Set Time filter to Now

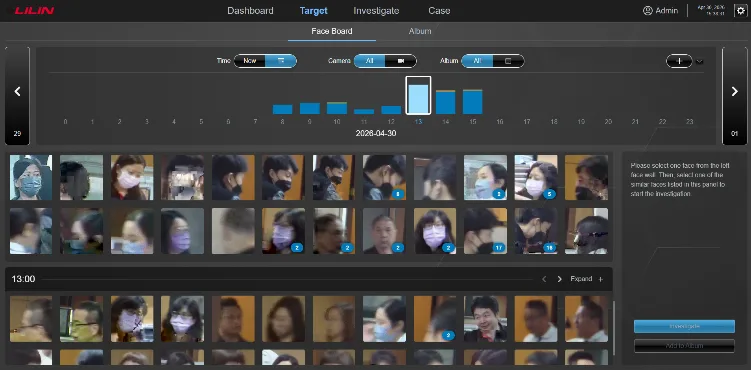tap(250, 61)
